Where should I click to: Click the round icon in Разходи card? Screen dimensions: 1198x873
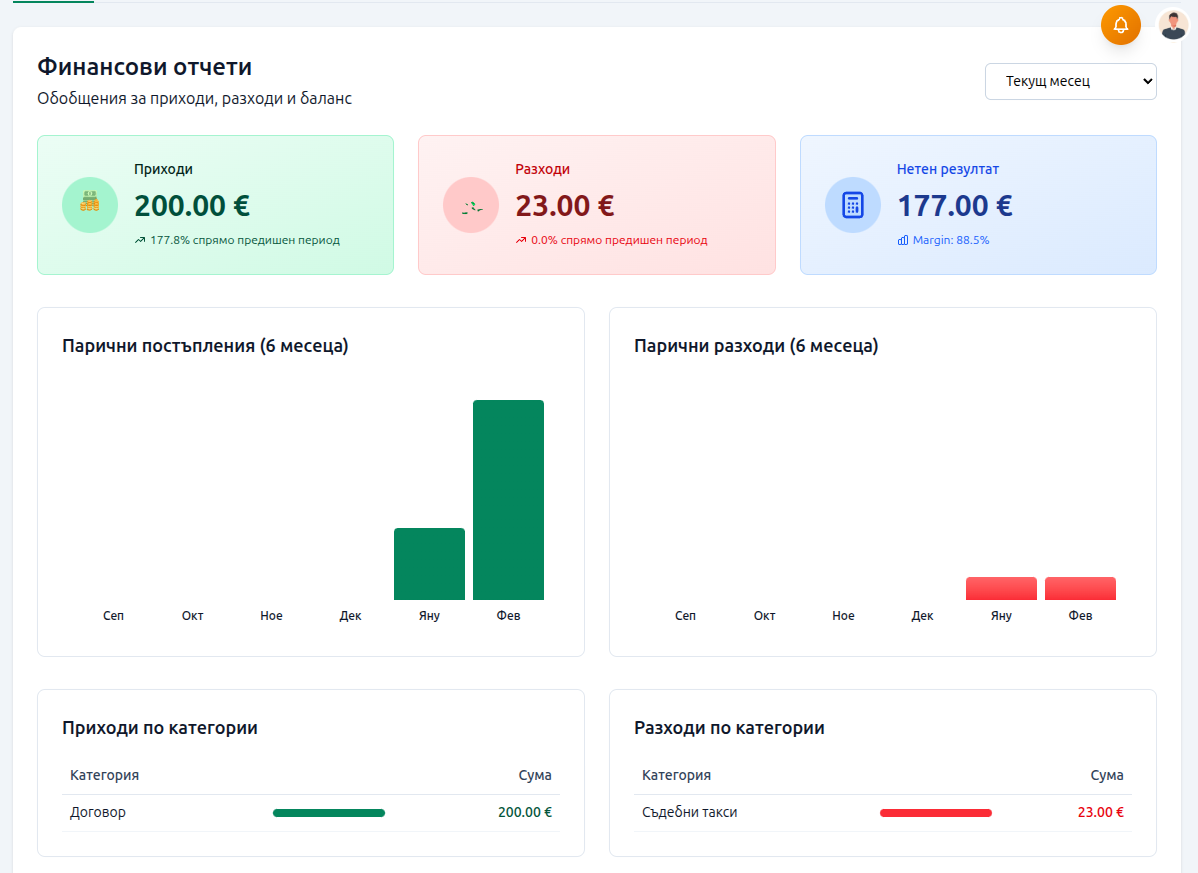pyautogui.click(x=471, y=205)
